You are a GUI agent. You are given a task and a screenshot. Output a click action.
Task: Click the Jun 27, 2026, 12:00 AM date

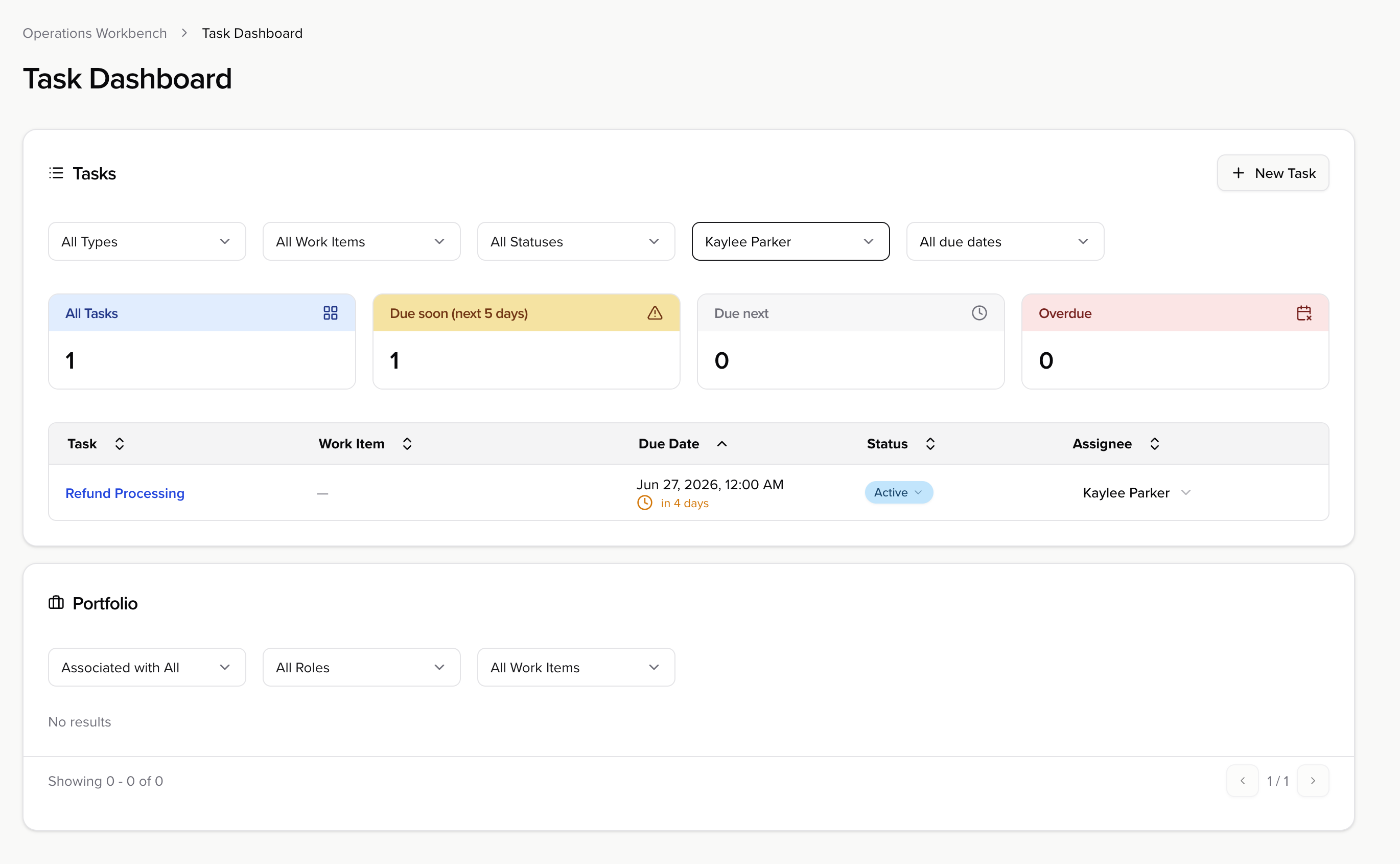[x=710, y=485]
